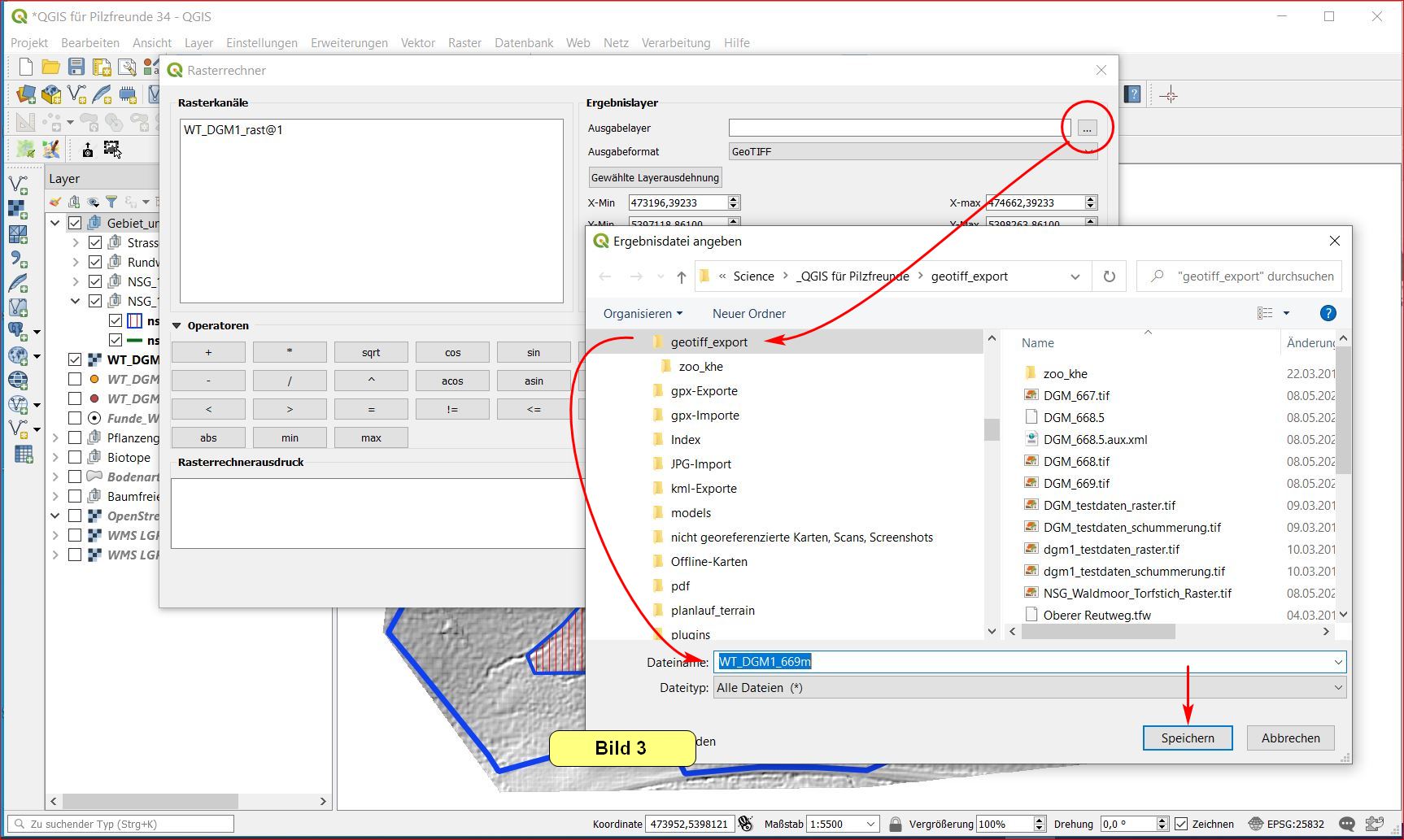Enable the Biotope layer checkbox
This screenshot has width=1404, height=840.
click(x=75, y=457)
